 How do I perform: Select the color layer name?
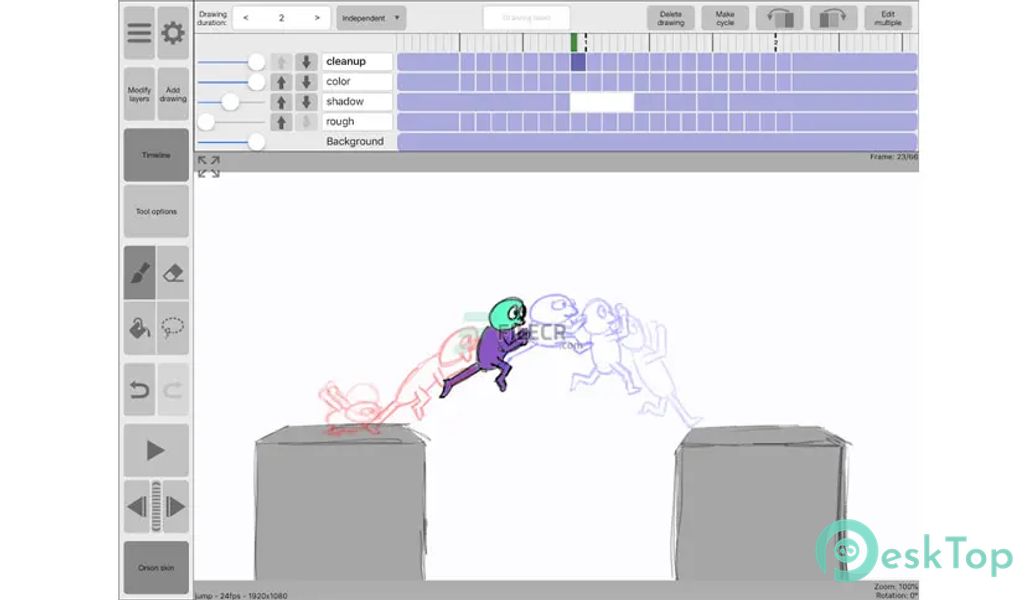[357, 81]
